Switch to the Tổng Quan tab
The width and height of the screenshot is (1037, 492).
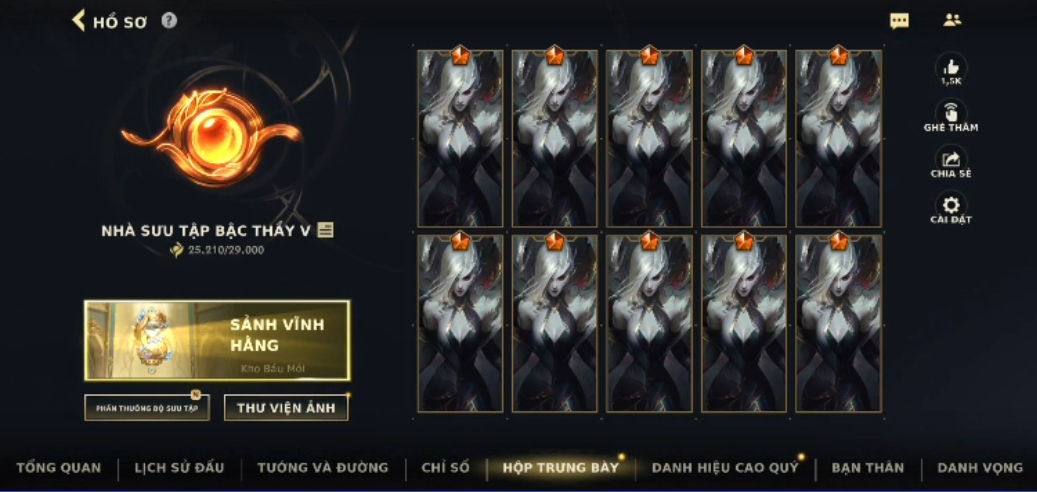pyautogui.click(x=59, y=468)
